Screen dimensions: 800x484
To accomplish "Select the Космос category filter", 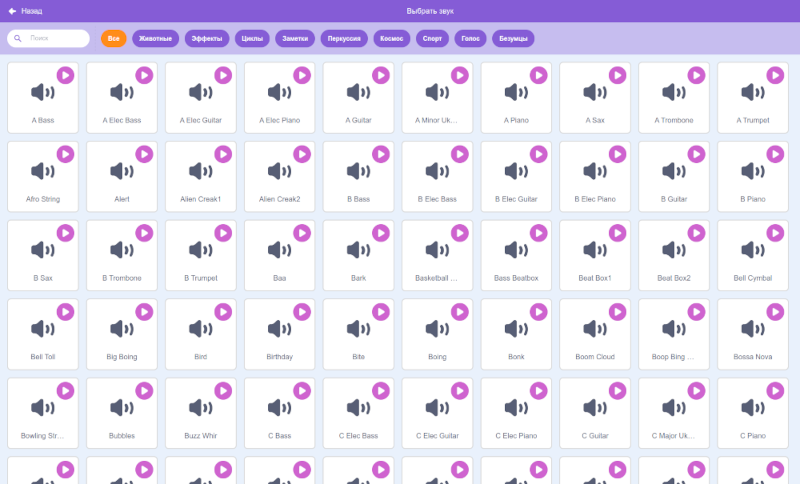I will click(392, 38).
